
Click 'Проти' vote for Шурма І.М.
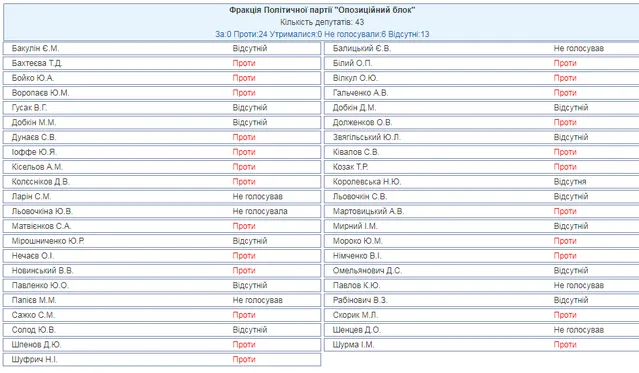pyautogui.click(x=565, y=344)
